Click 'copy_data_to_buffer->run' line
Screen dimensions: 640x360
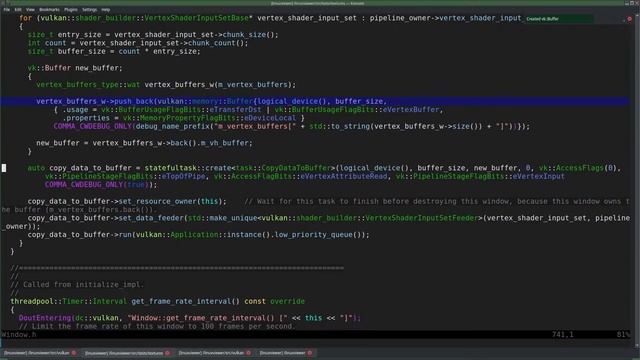coord(198,235)
